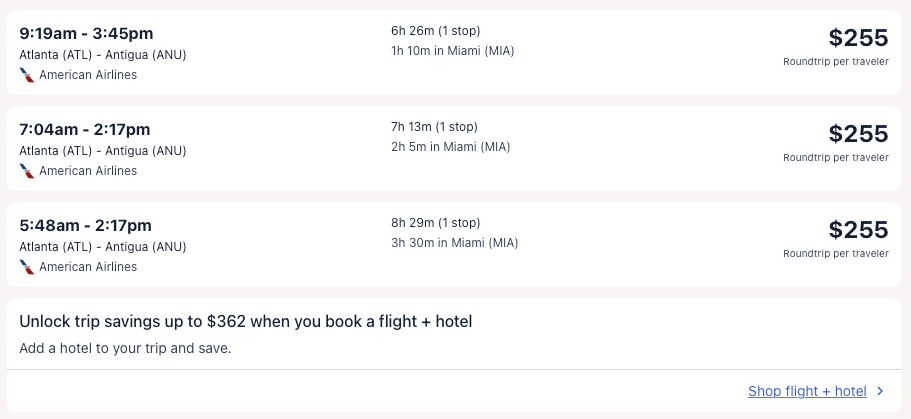911x419 pixels.
Task: Select the 5:48am - 2:17pm flight card
Action: pyautogui.click(x=600, y=266)
